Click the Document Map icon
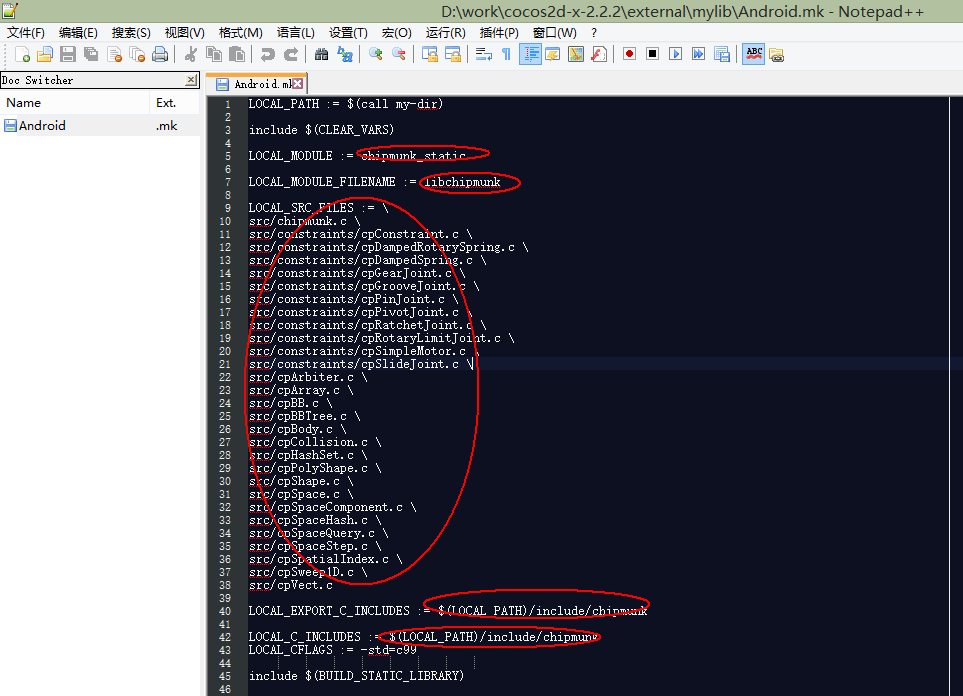The height and width of the screenshot is (696, 963). (x=576, y=55)
